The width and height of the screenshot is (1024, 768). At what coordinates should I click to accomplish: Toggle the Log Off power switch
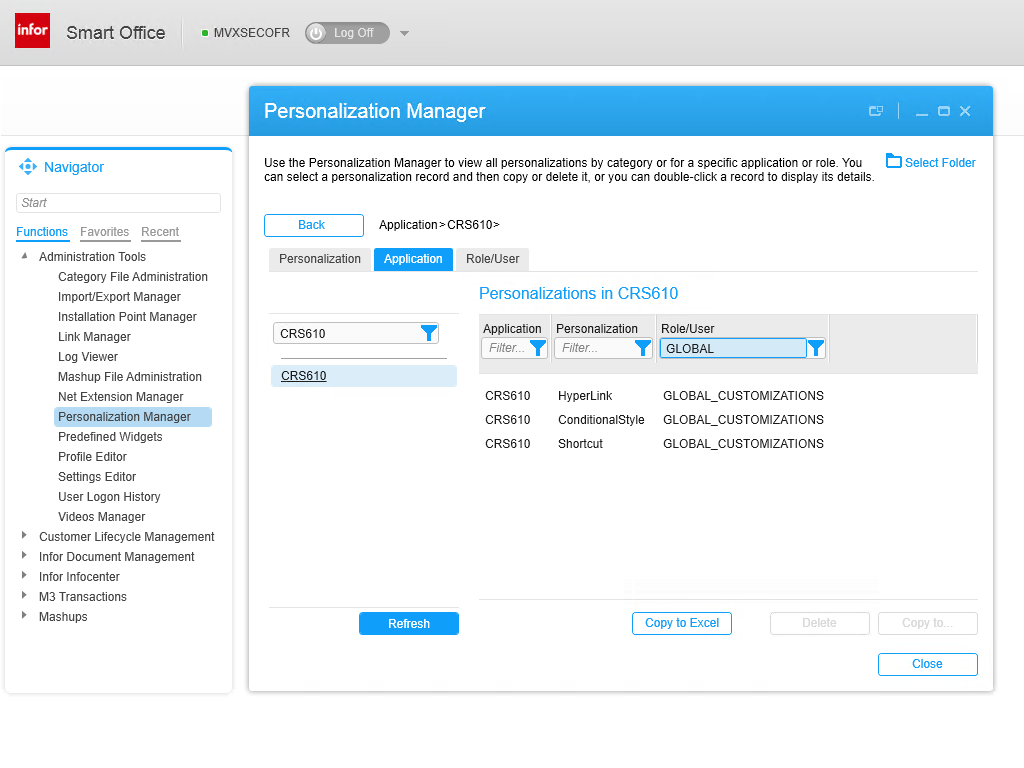click(x=317, y=33)
